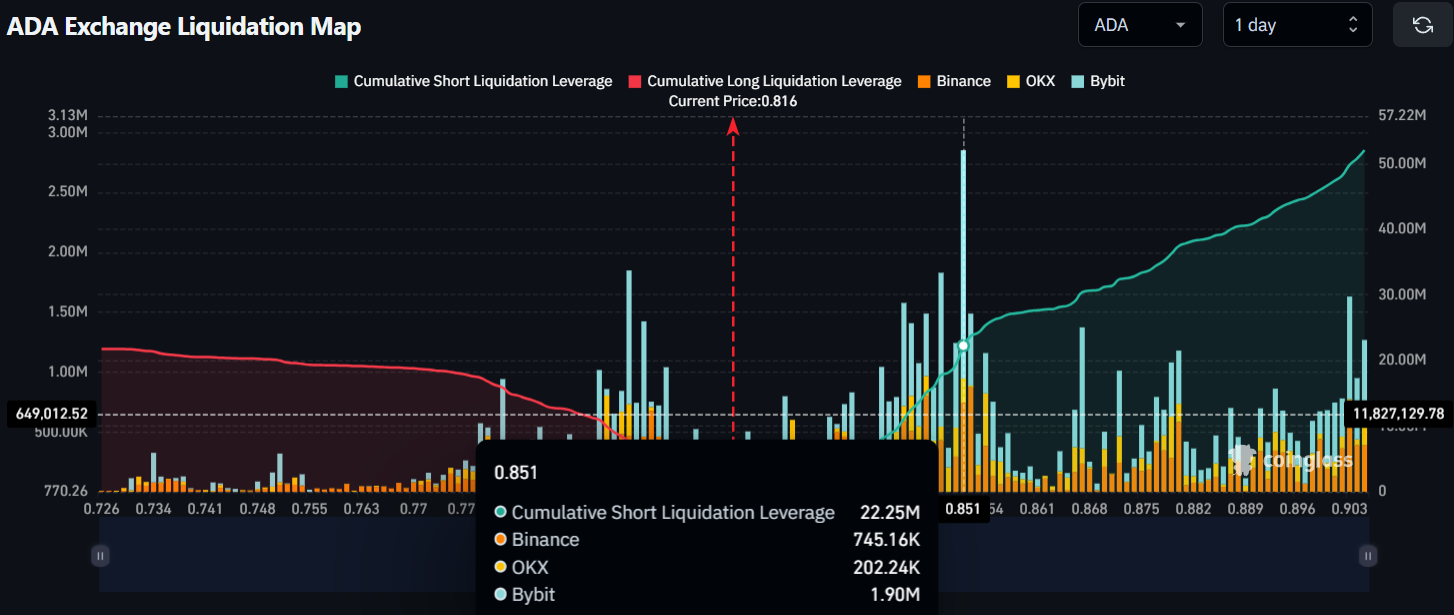Click the 30.00M right axis value
1454x615 pixels.
[1401, 294]
